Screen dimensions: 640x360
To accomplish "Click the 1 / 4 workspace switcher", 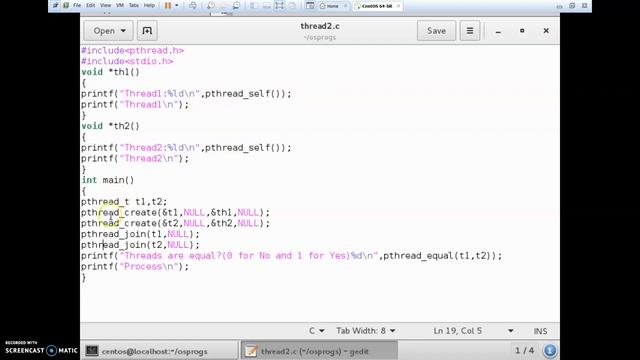I will pos(524,350).
